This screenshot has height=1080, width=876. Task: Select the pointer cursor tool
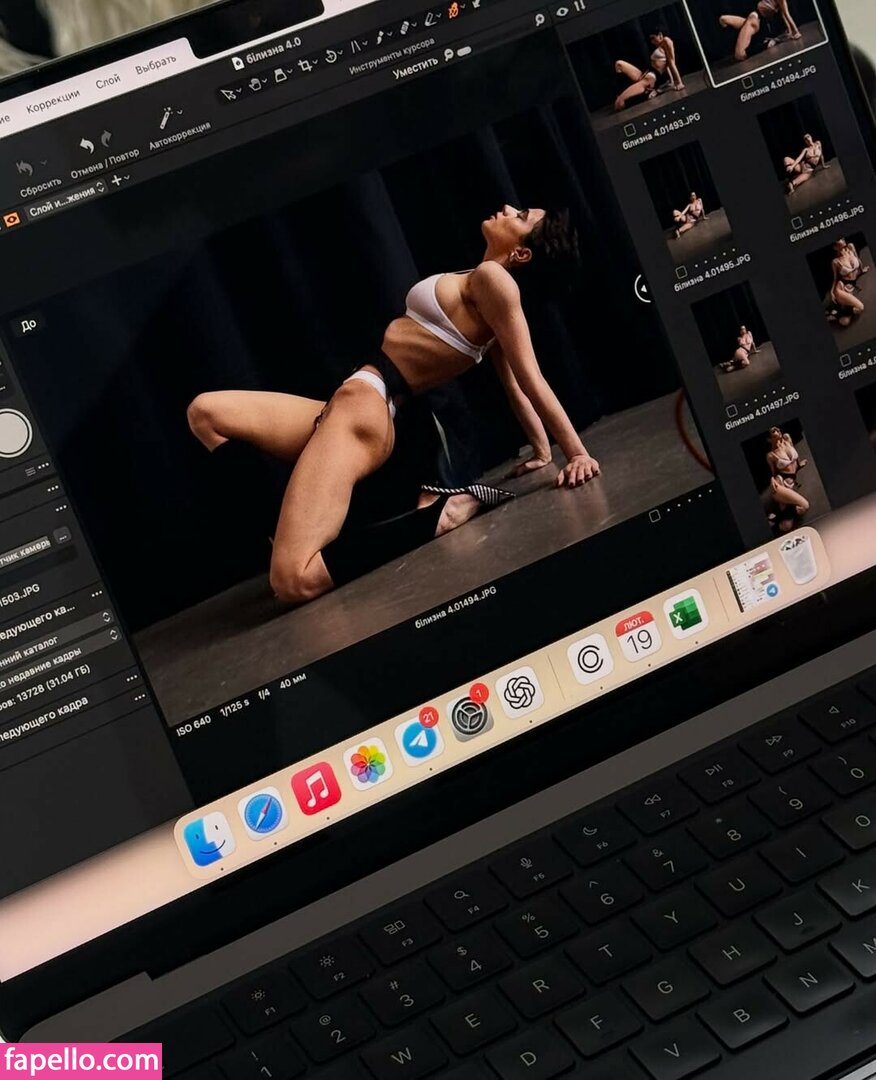(229, 94)
